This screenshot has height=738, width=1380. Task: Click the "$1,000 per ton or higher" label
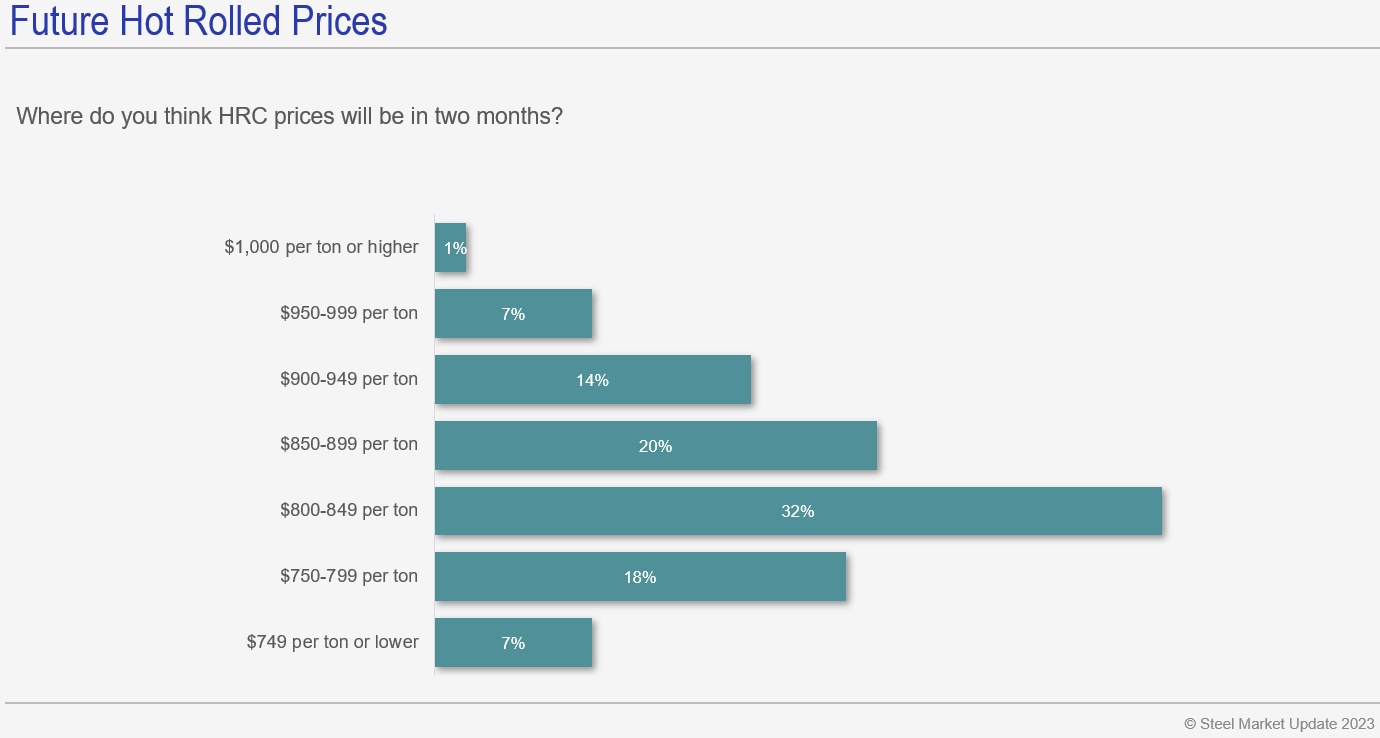(321, 247)
